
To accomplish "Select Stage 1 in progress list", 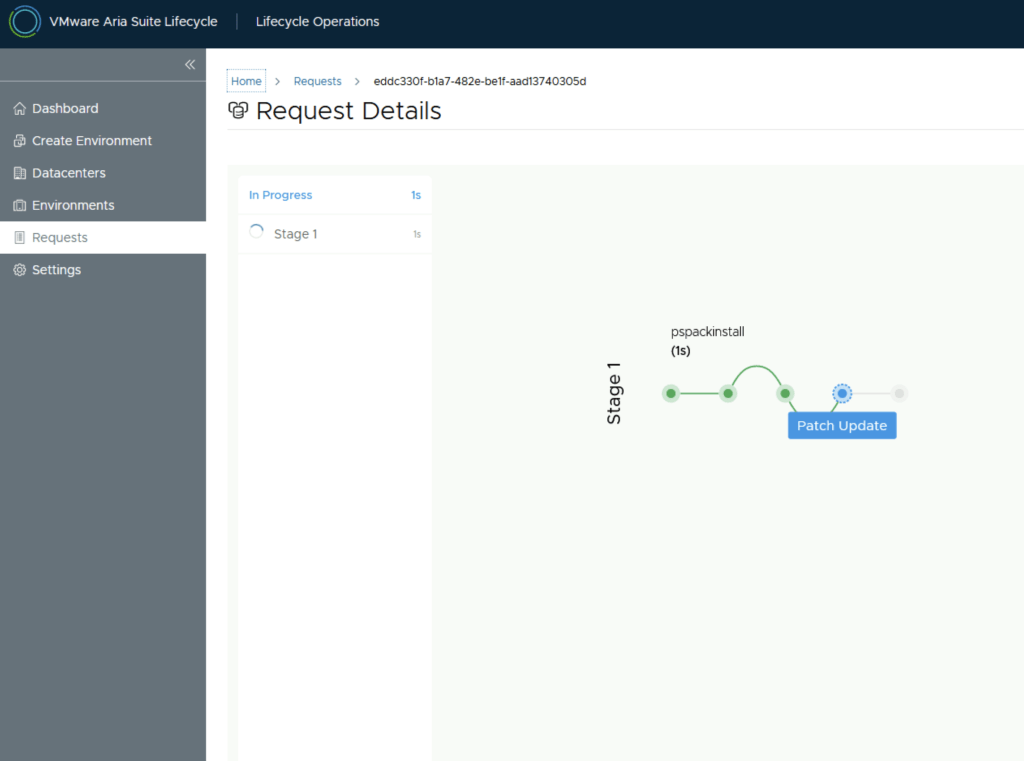I will click(x=295, y=234).
